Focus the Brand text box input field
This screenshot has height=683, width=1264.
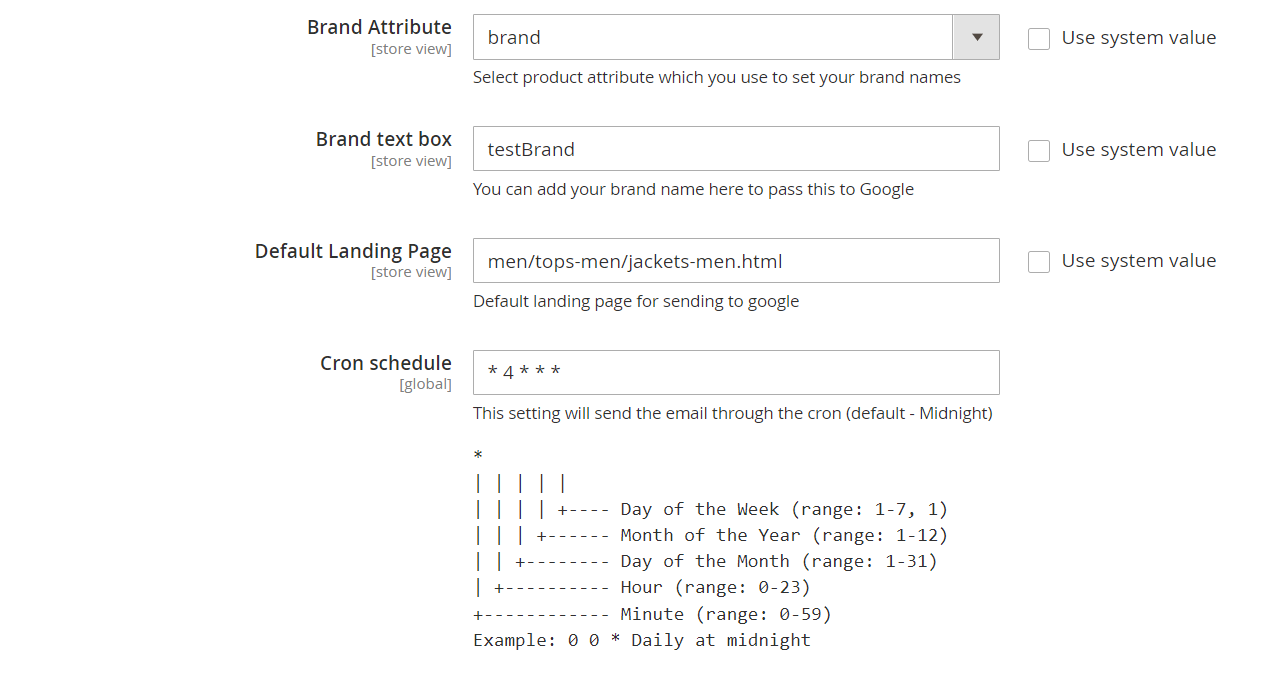[735, 149]
